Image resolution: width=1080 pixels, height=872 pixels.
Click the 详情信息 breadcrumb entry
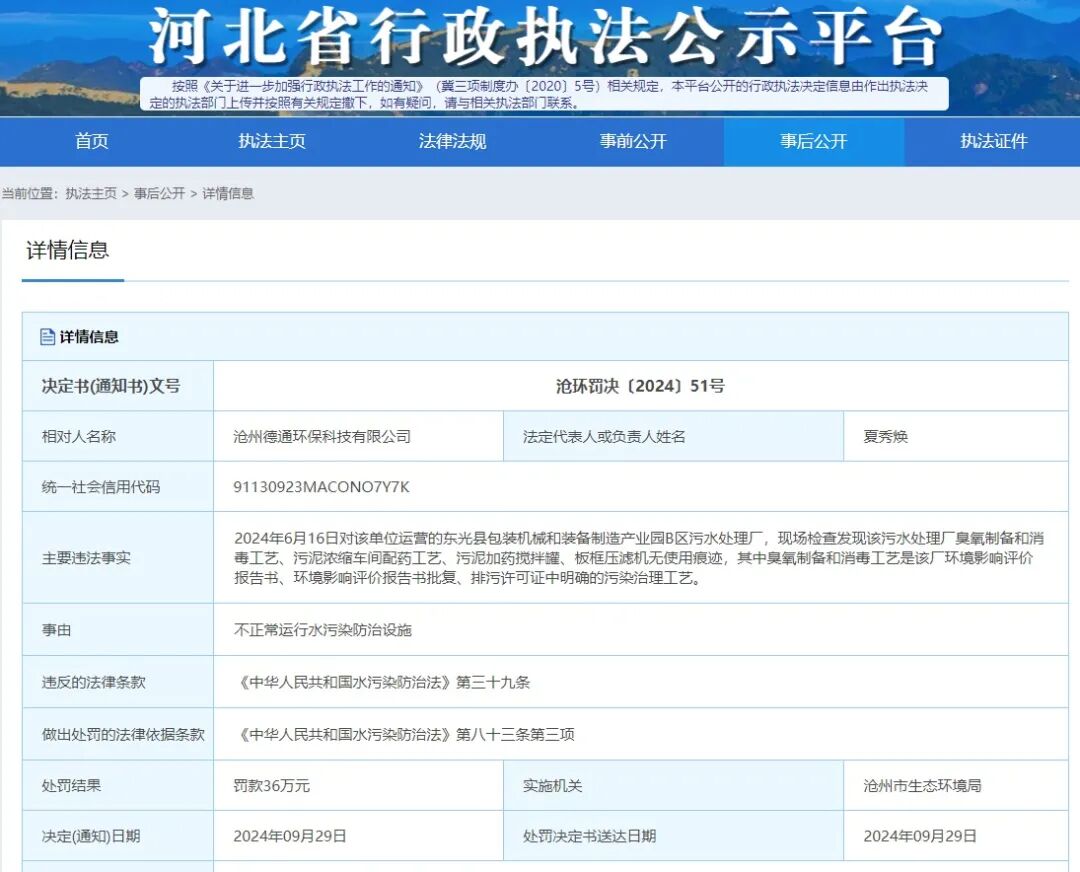228,194
